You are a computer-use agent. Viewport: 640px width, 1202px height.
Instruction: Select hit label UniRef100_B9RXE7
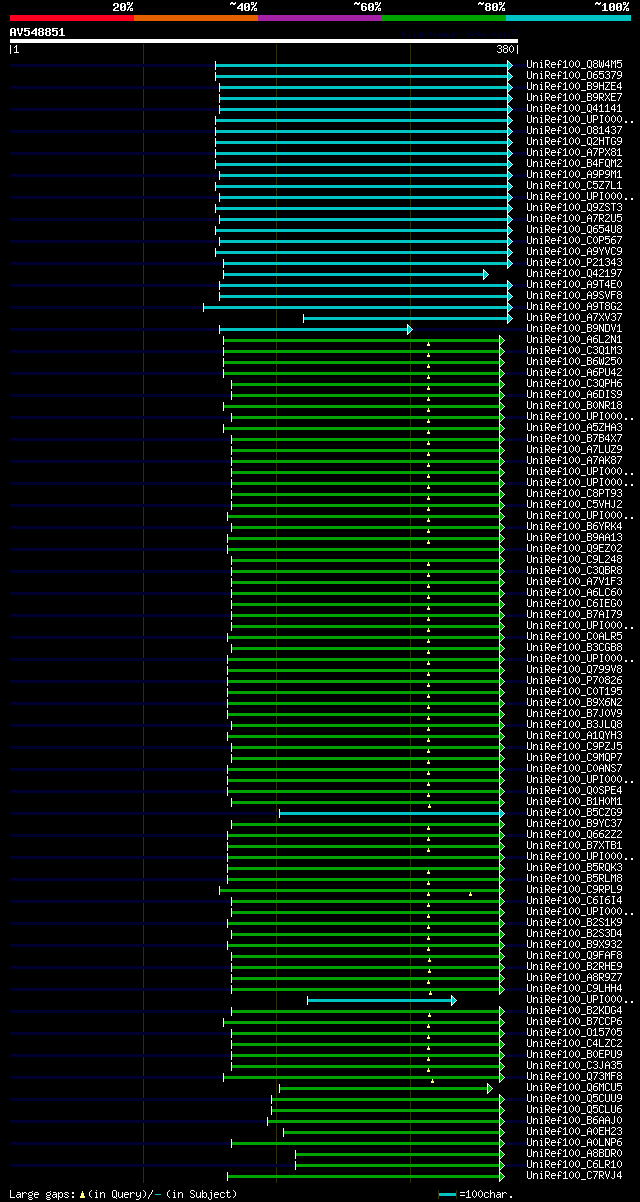[x=575, y=97]
